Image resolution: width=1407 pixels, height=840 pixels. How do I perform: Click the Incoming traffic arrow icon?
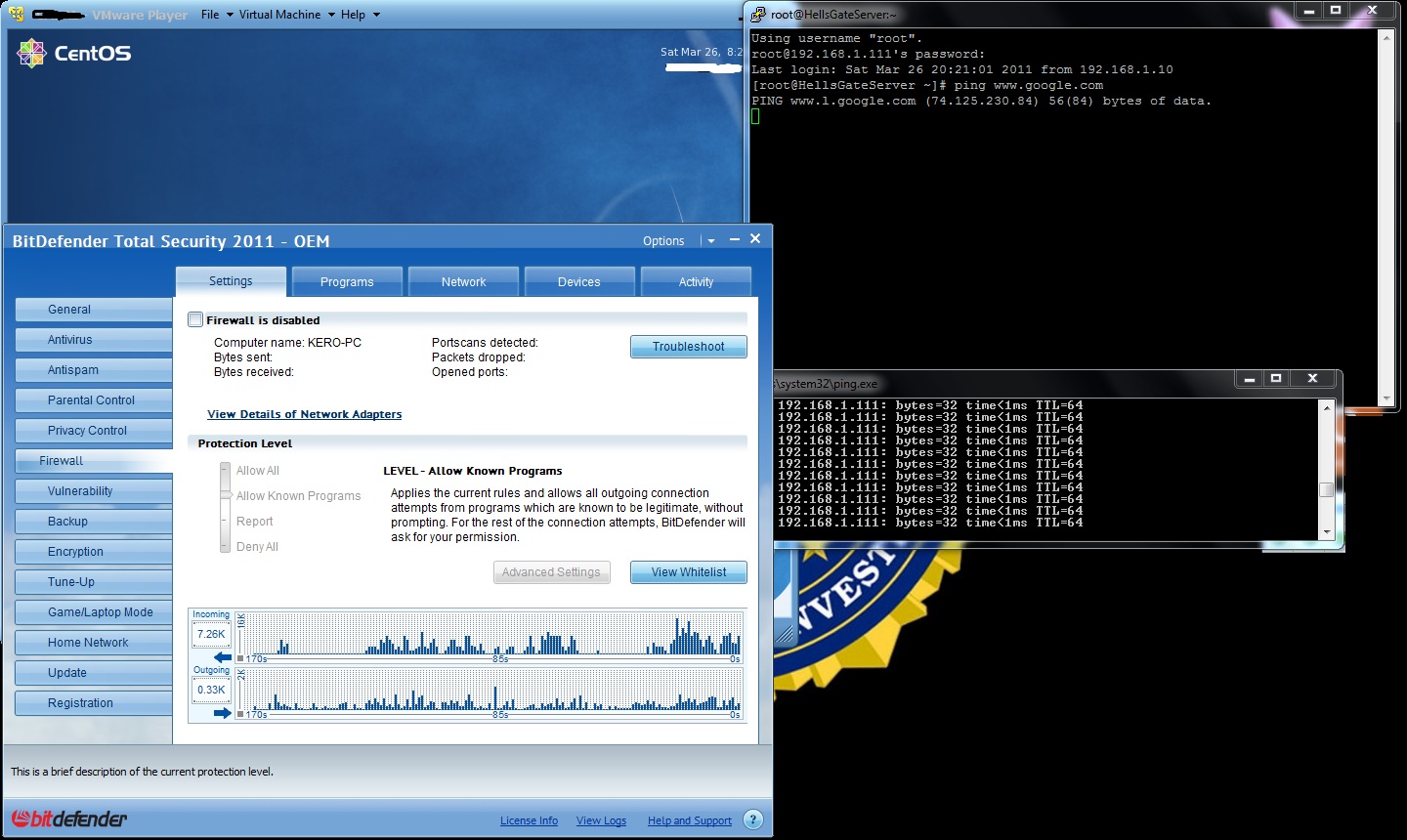coord(223,657)
